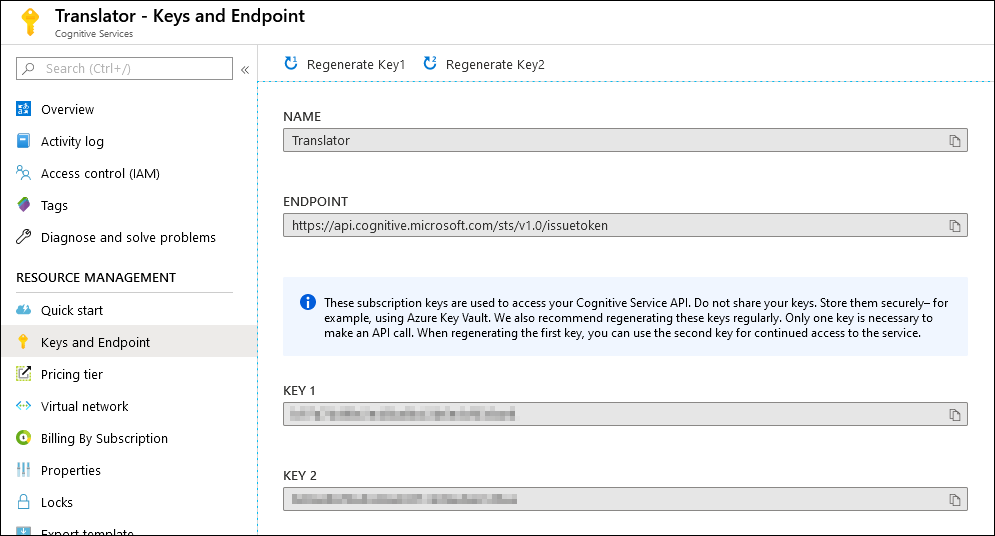The height and width of the screenshot is (536, 995).
Task: Click inside the Endpoint URL field
Action: [x=600, y=226]
